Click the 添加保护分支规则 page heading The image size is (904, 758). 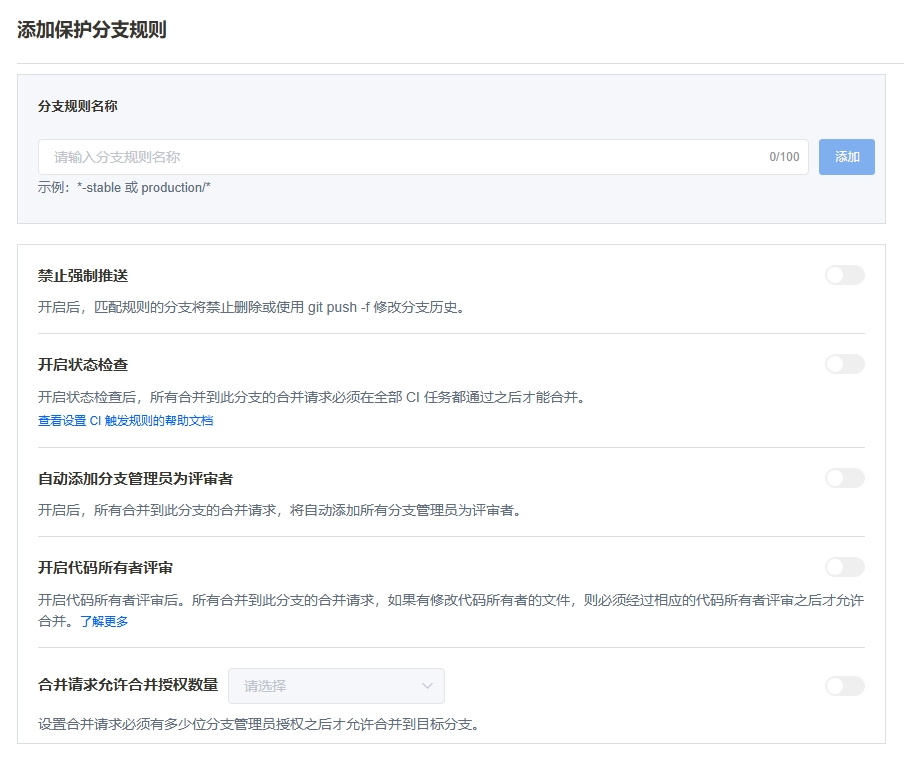[92, 29]
